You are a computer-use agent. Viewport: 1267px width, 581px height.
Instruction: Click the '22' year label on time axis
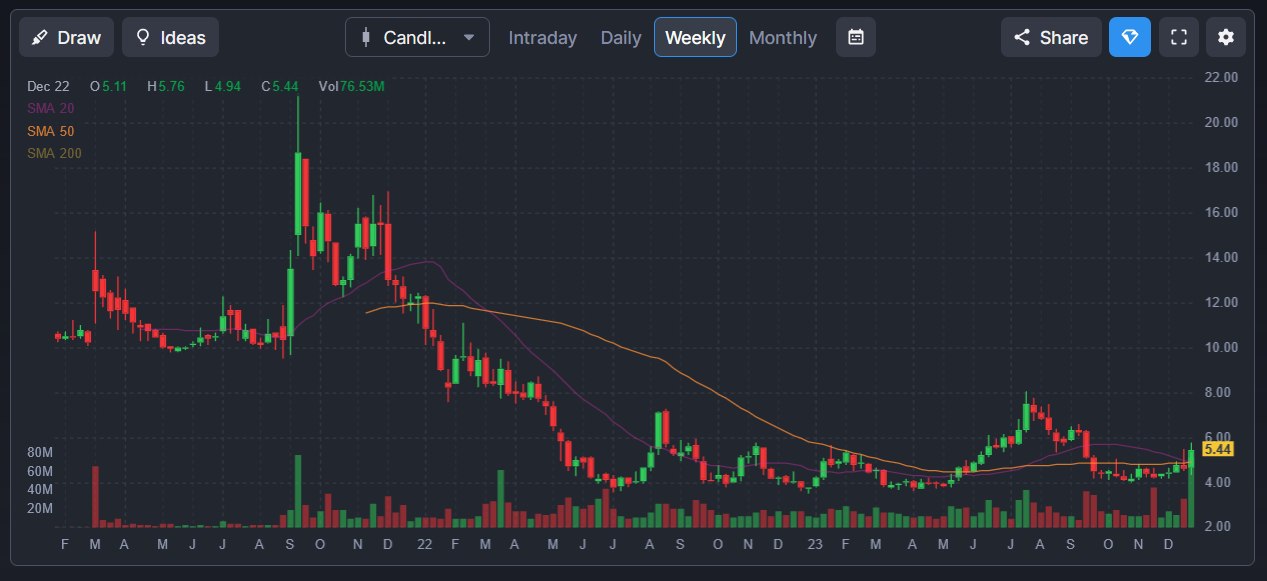coord(424,543)
